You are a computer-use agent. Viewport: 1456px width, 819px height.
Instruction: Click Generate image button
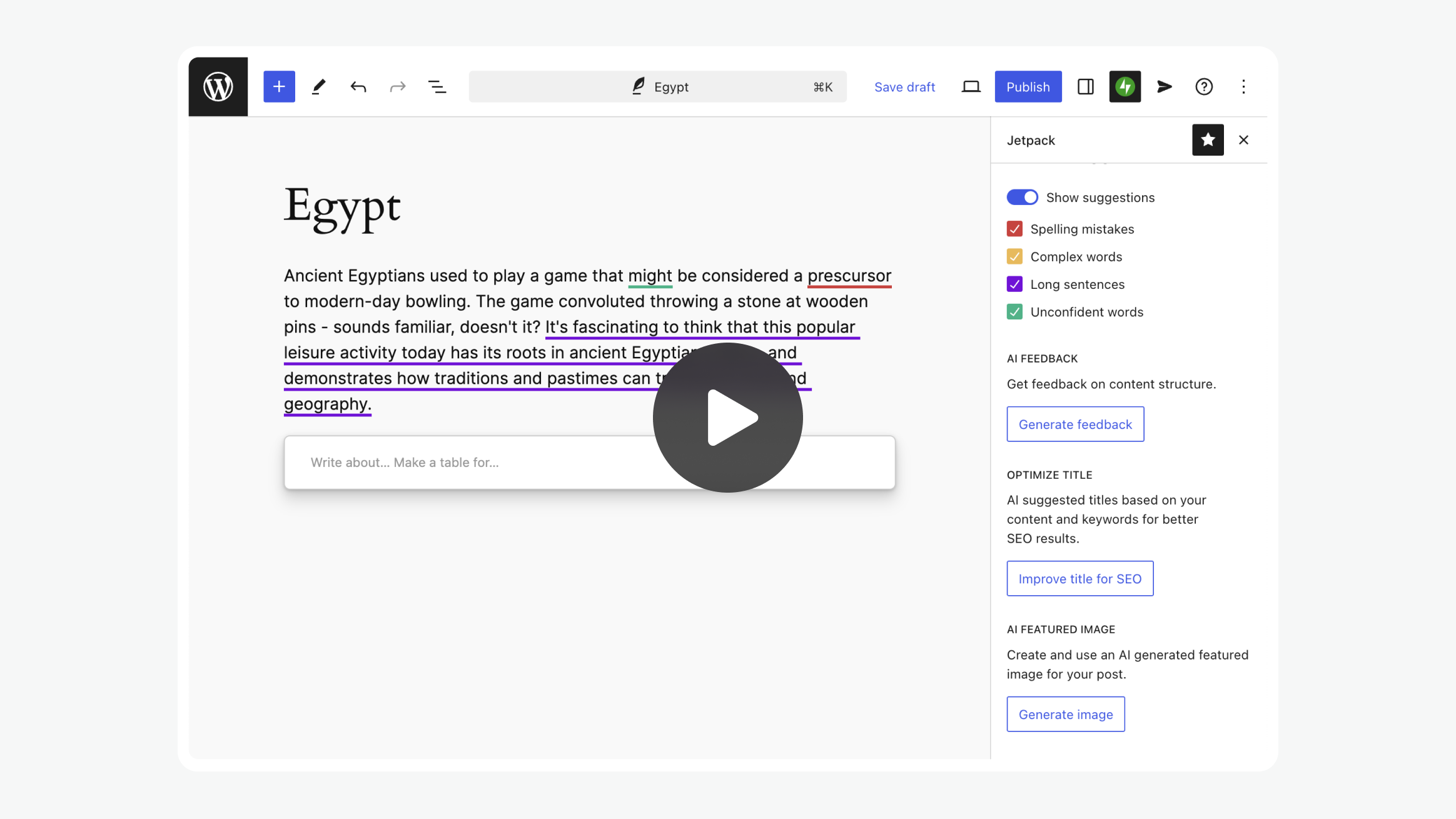pyautogui.click(x=1066, y=714)
